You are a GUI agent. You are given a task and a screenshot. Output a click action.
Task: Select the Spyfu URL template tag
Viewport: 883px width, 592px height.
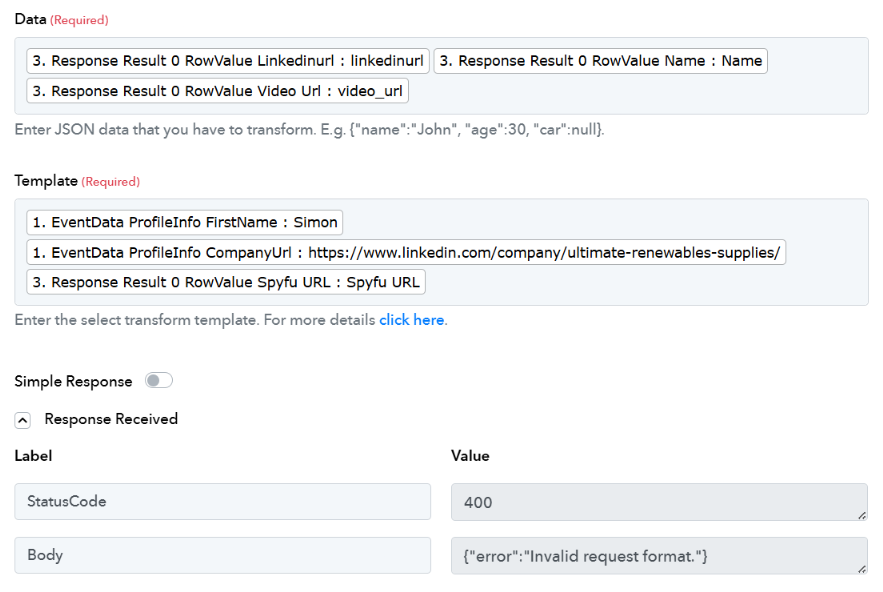(225, 282)
